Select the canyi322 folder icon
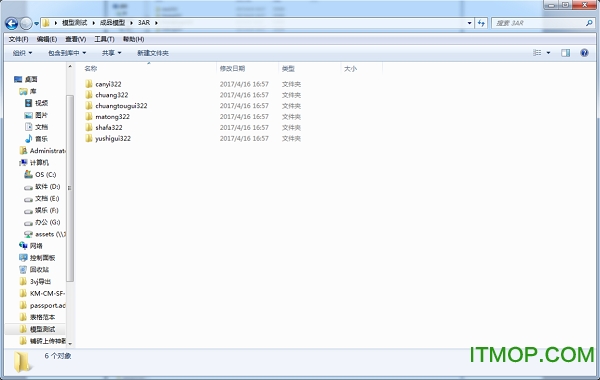 click(89, 84)
